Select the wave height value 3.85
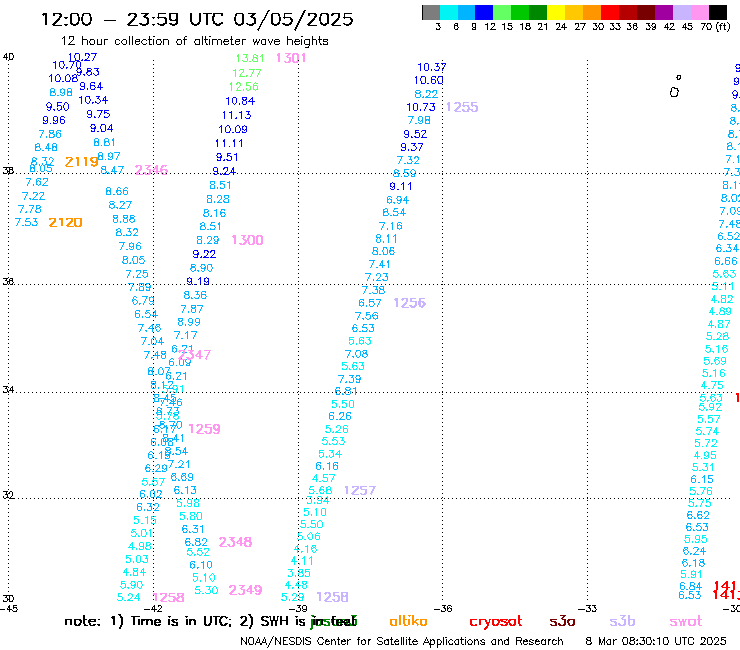 point(299,573)
